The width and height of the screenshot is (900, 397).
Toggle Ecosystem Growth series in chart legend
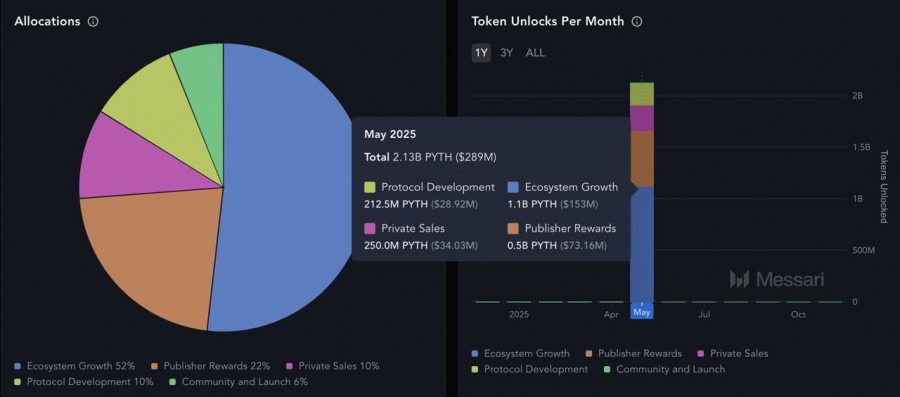[521, 353]
